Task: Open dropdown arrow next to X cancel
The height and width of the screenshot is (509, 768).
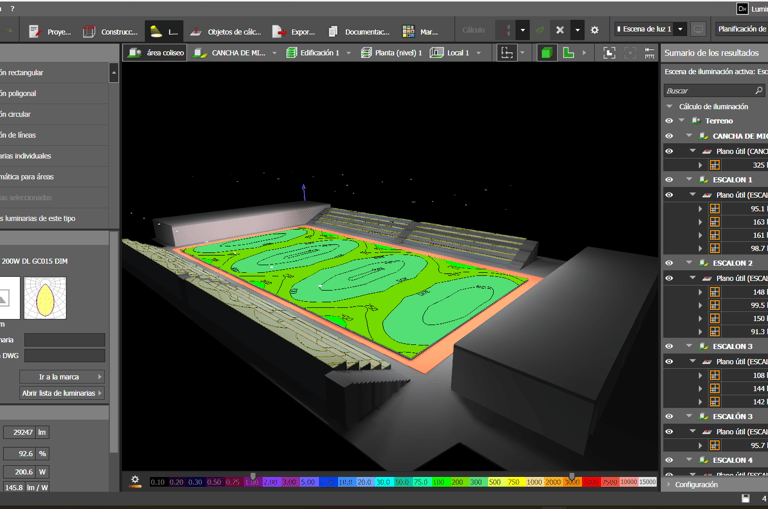Action: pos(577,30)
